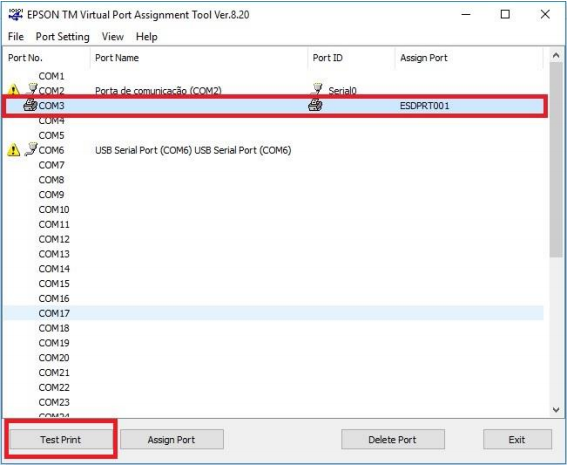Click the printer icon in COM3 Port ID column

(315, 105)
